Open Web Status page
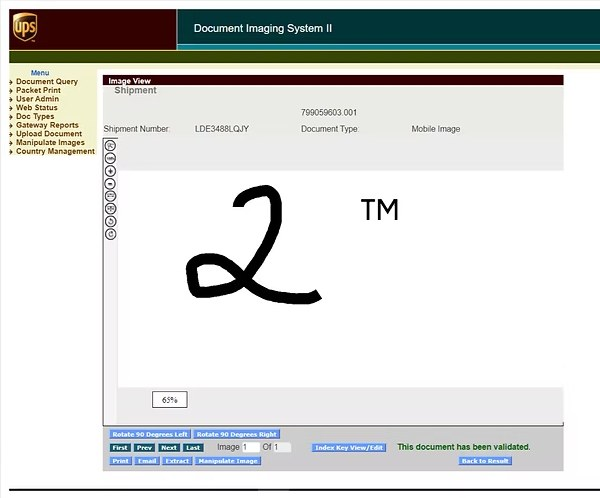This screenshot has height=498, width=600. (37, 108)
